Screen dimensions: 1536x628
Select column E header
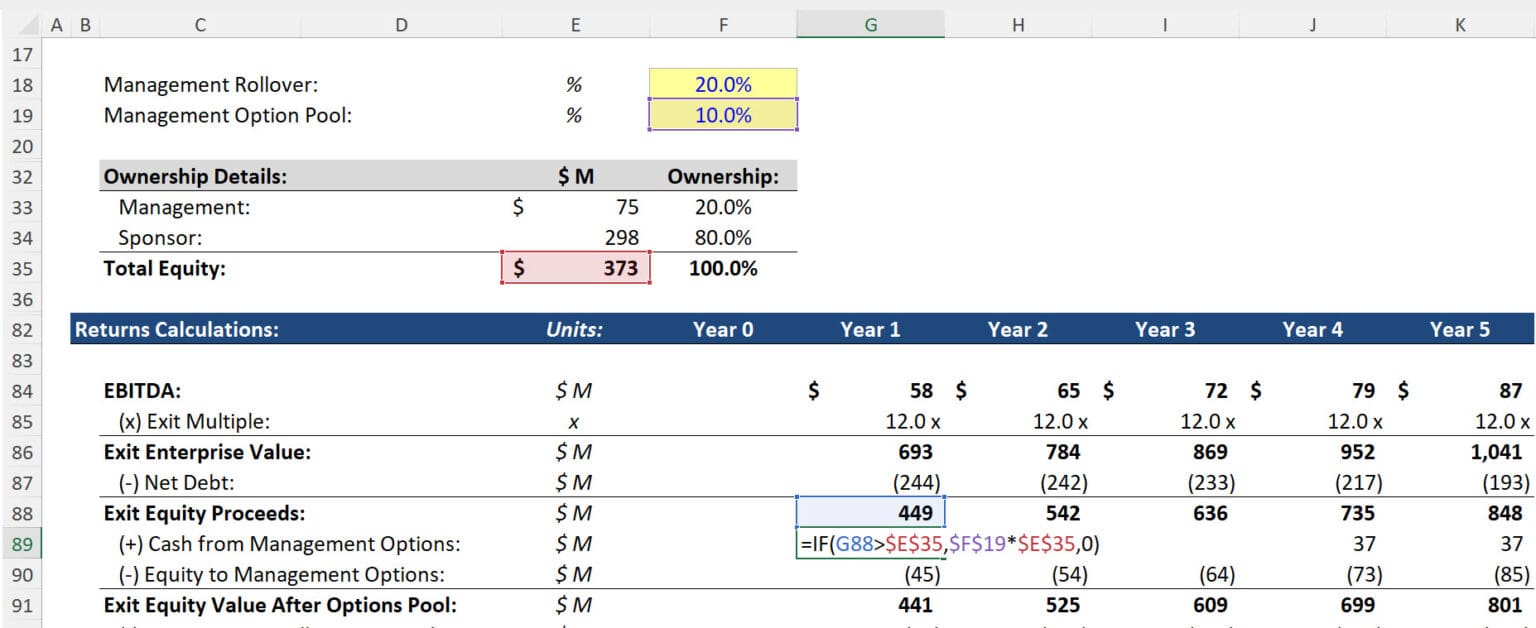[576, 23]
